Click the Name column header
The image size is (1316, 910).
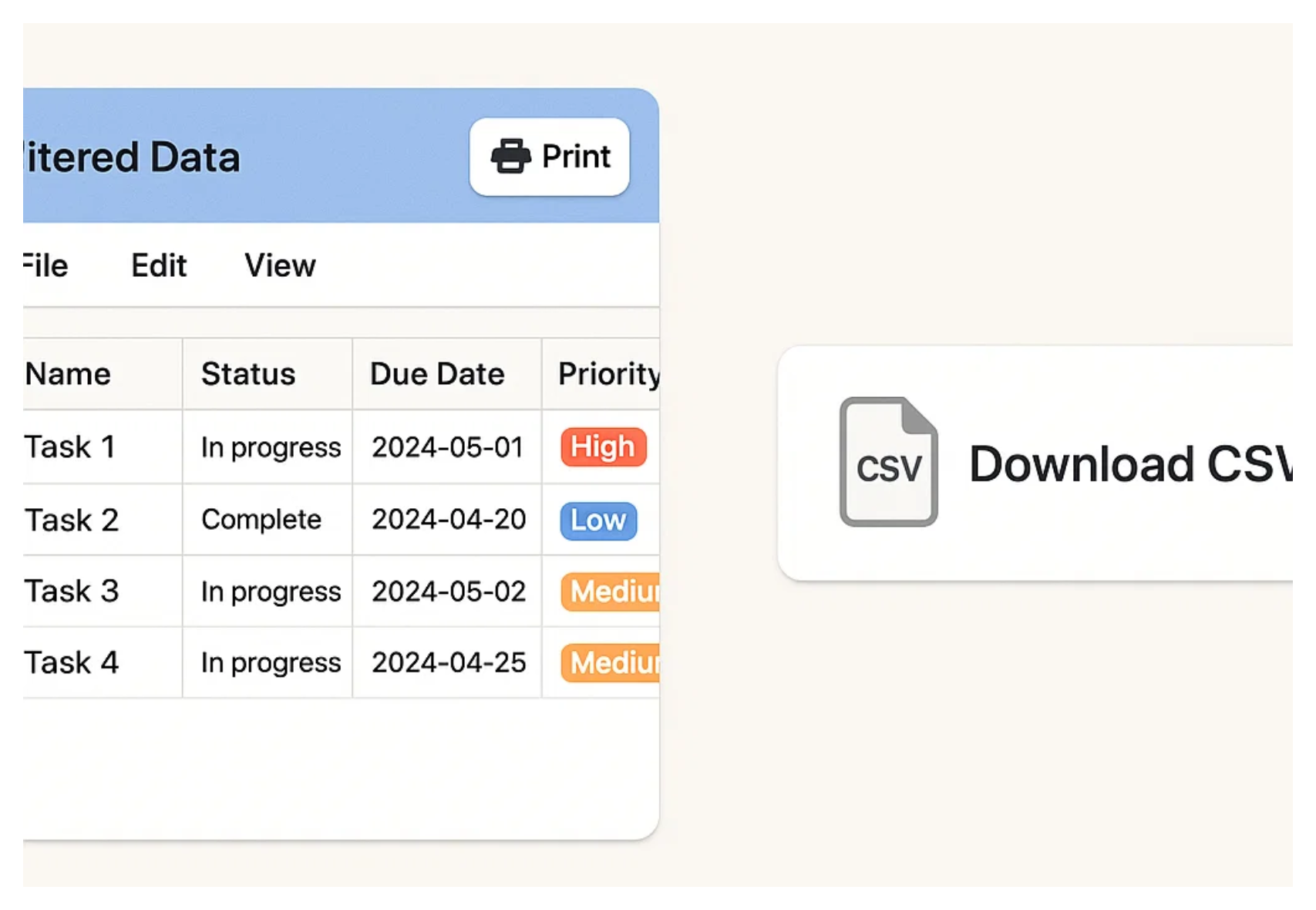point(69,374)
